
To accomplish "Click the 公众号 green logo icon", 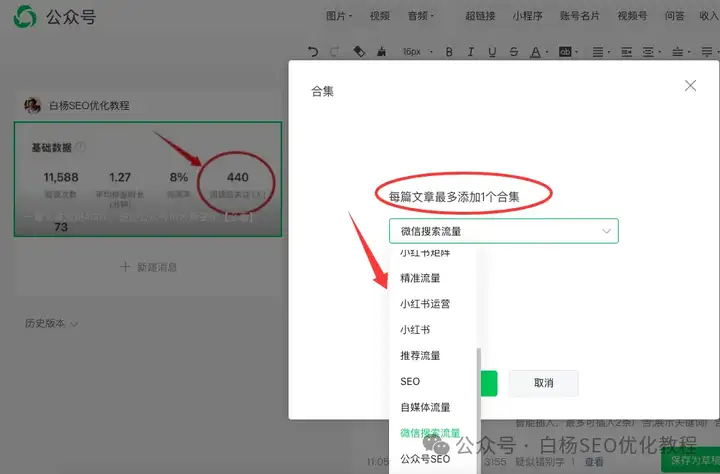I will pyautogui.click(x=25, y=17).
